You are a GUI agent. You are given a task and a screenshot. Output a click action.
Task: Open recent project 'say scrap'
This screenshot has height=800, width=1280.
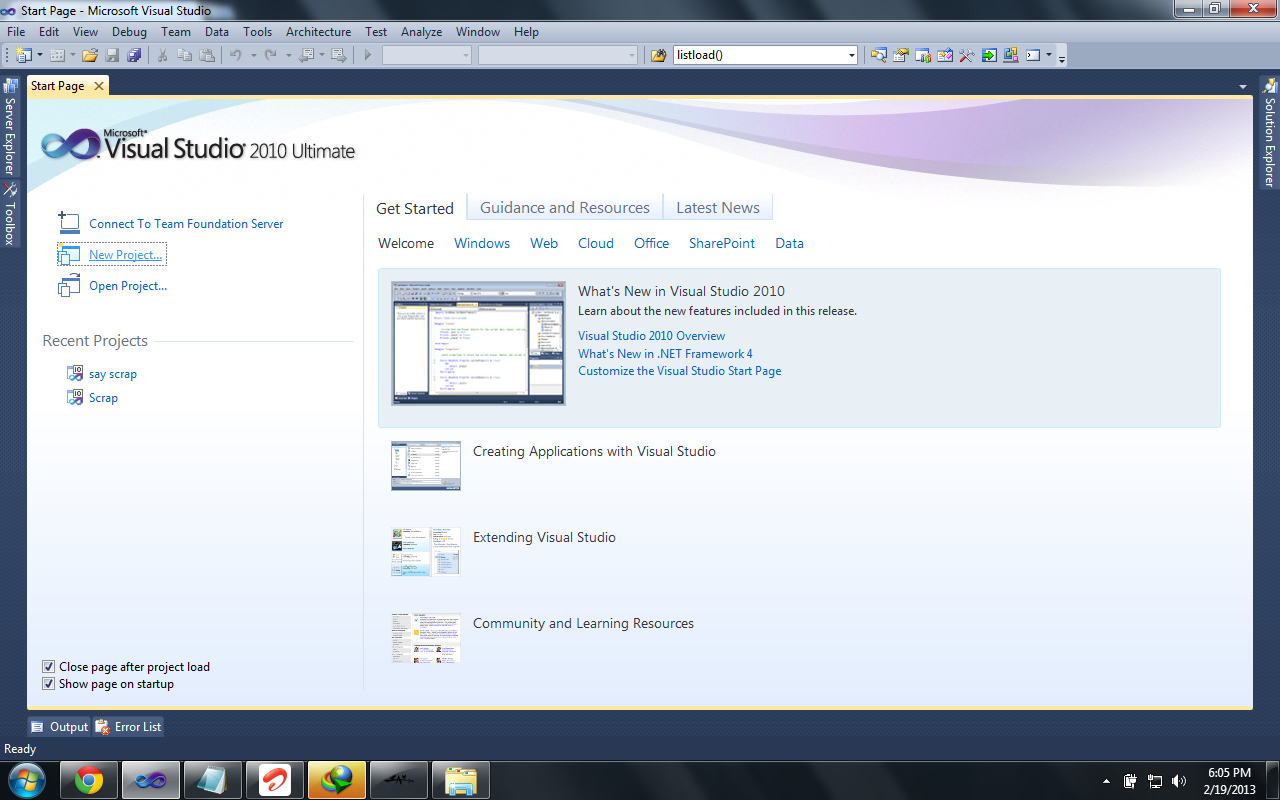[x=113, y=374]
